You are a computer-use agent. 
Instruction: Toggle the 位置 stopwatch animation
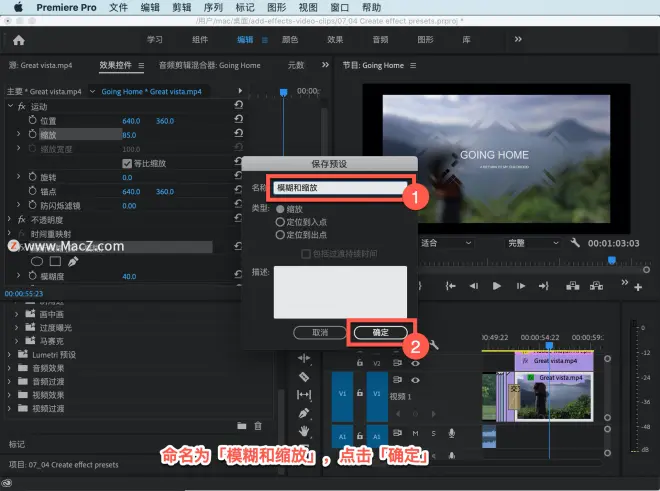pos(32,120)
